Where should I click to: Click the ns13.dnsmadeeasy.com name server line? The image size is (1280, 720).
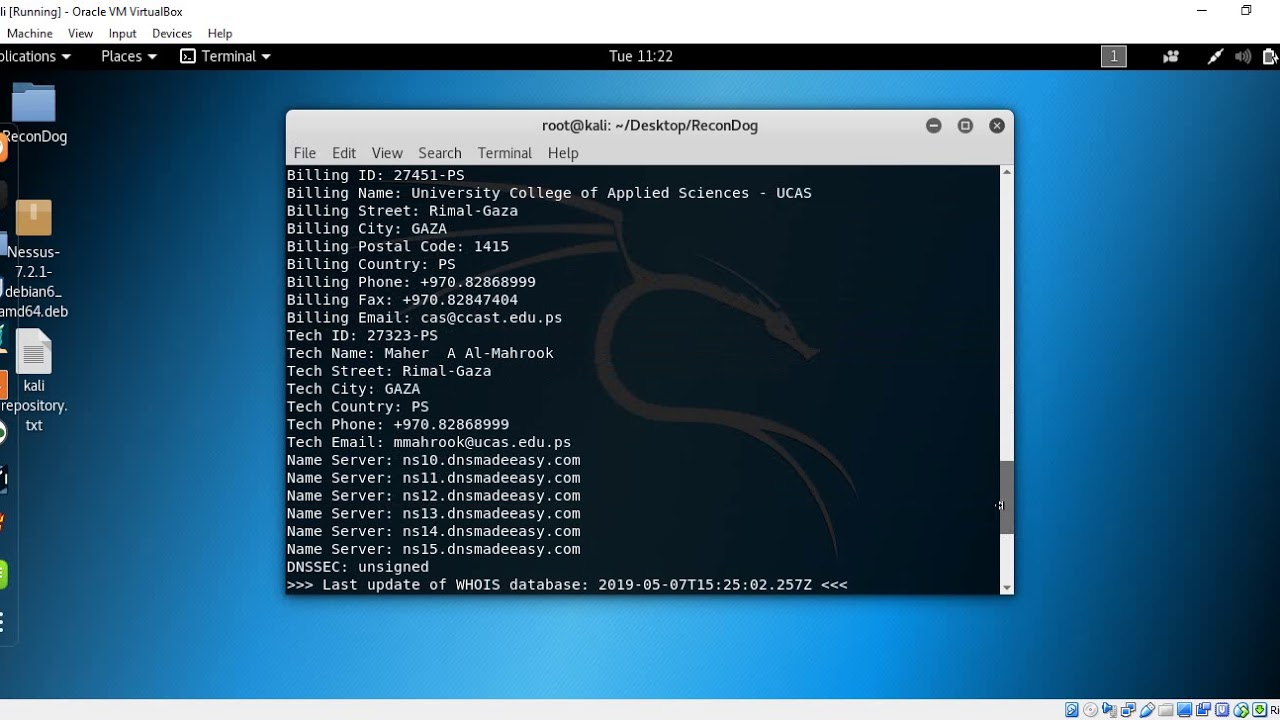[434, 514]
